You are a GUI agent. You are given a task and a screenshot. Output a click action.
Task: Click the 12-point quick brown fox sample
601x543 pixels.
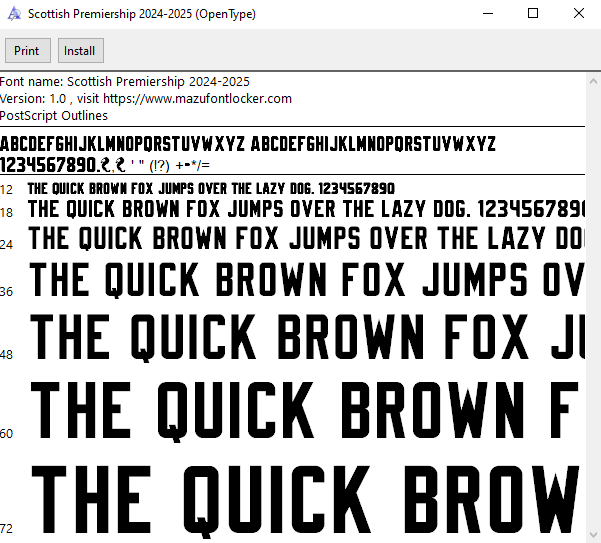[211, 189]
